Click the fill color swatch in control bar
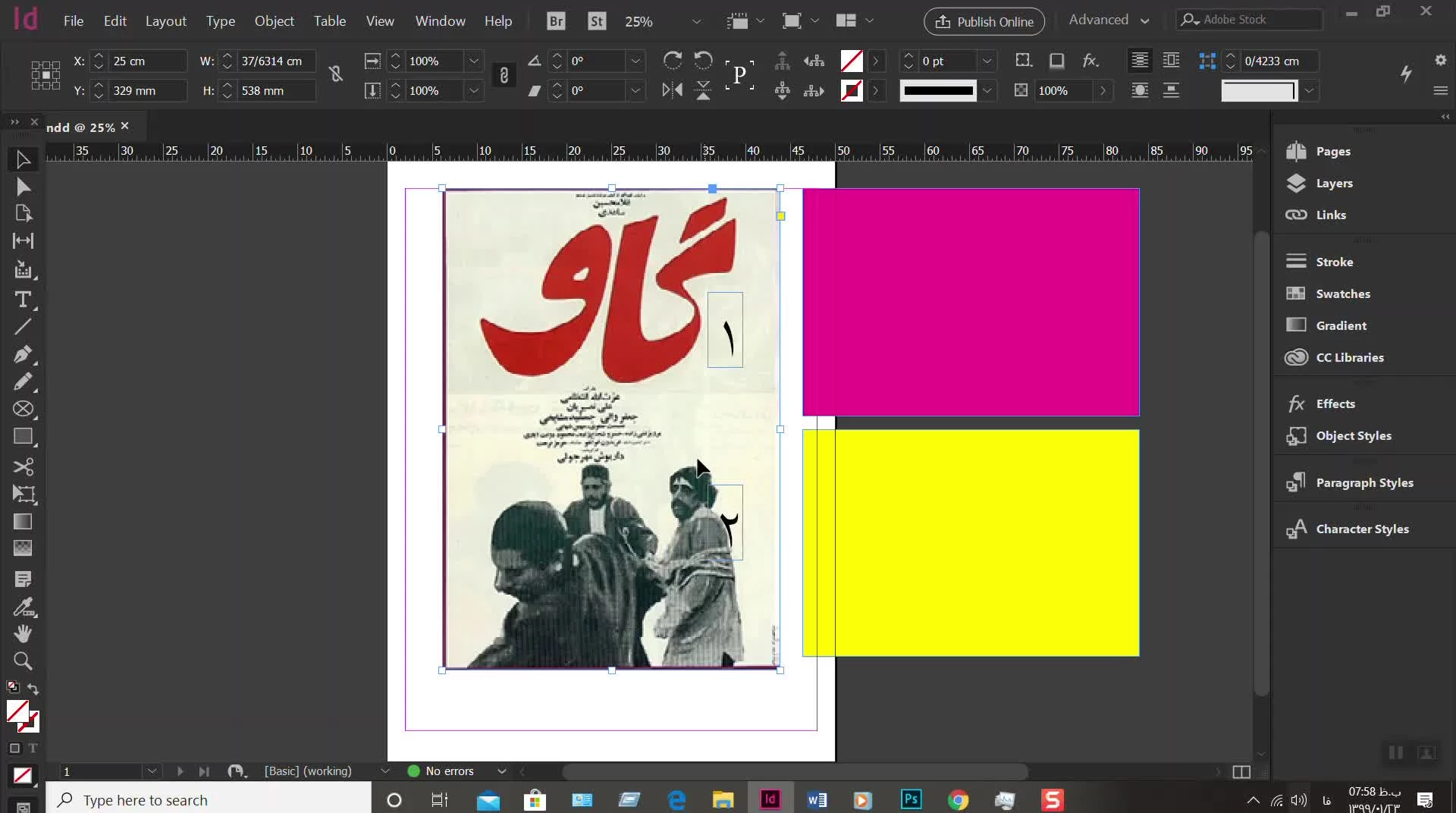Image resolution: width=1456 pixels, height=813 pixels. [852, 61]
